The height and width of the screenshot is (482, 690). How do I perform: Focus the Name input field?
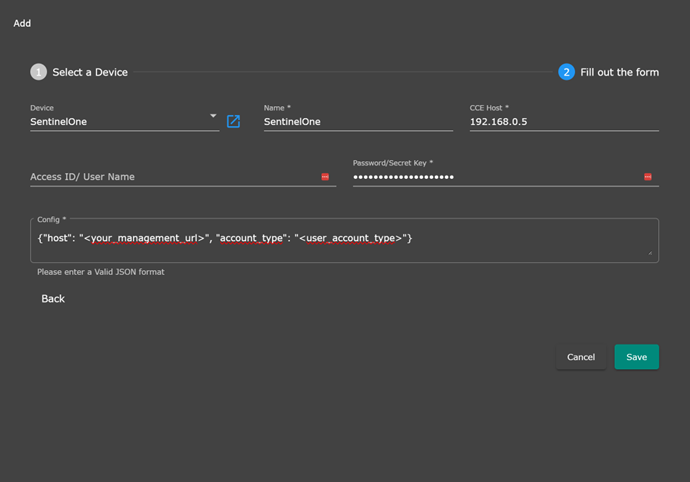[x=358, y=121]
